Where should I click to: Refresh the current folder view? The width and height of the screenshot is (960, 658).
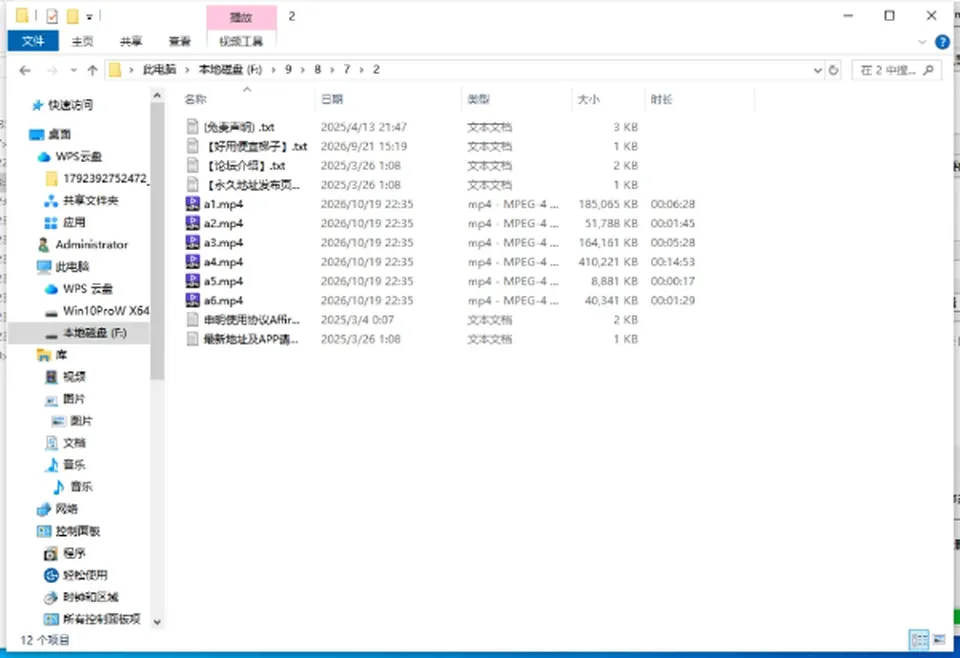(833, 70)
